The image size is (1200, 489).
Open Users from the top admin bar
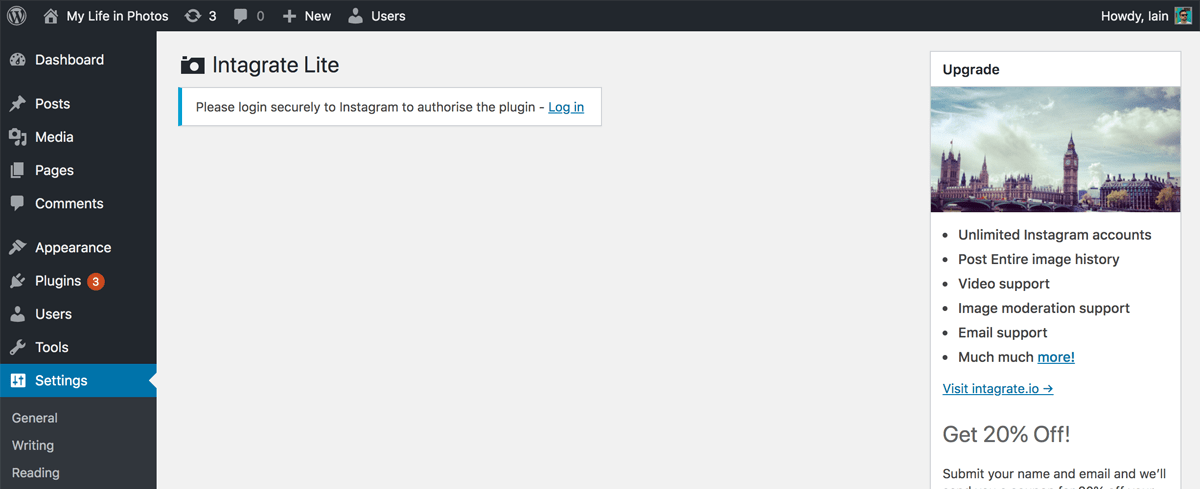(x=388, y=16)
